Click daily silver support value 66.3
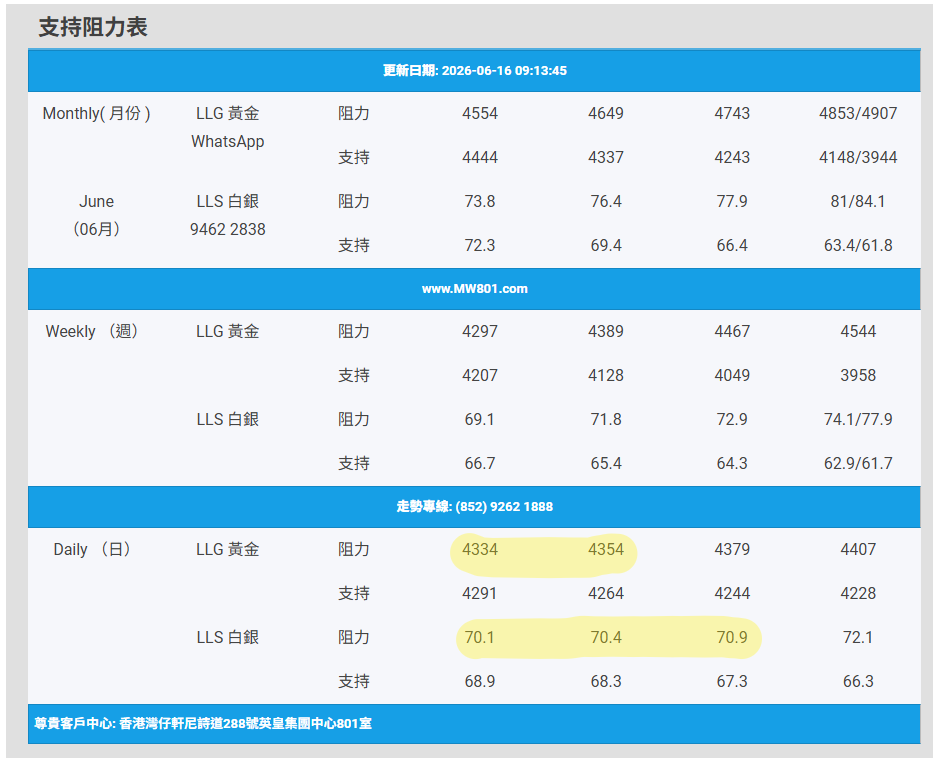 click(x=858, y=681)
